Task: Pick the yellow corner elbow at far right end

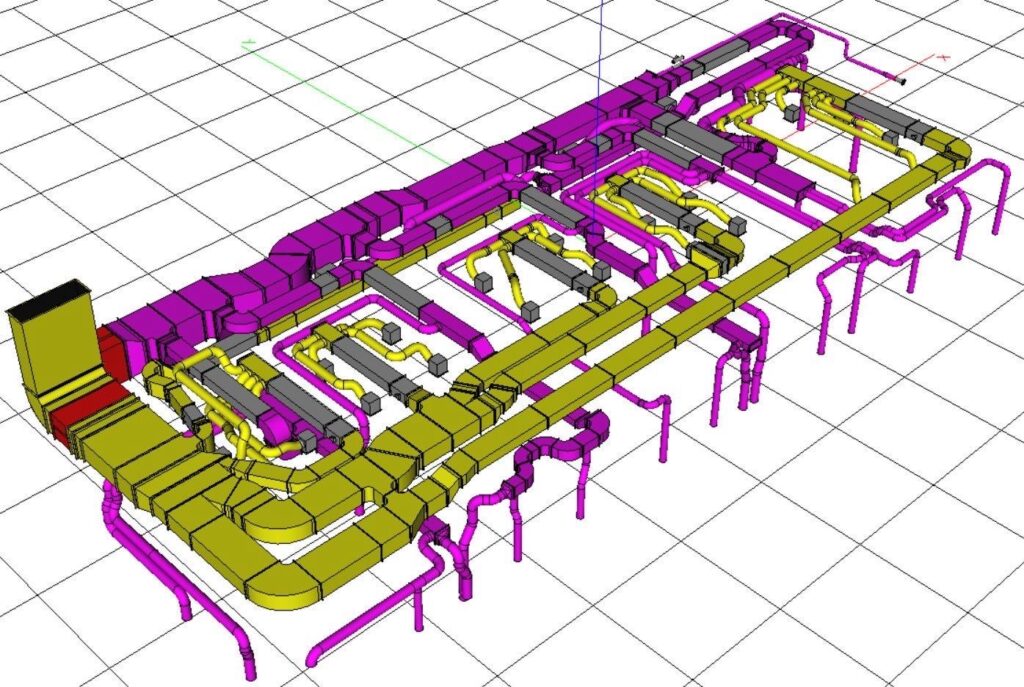Action: tap(950, 150)
